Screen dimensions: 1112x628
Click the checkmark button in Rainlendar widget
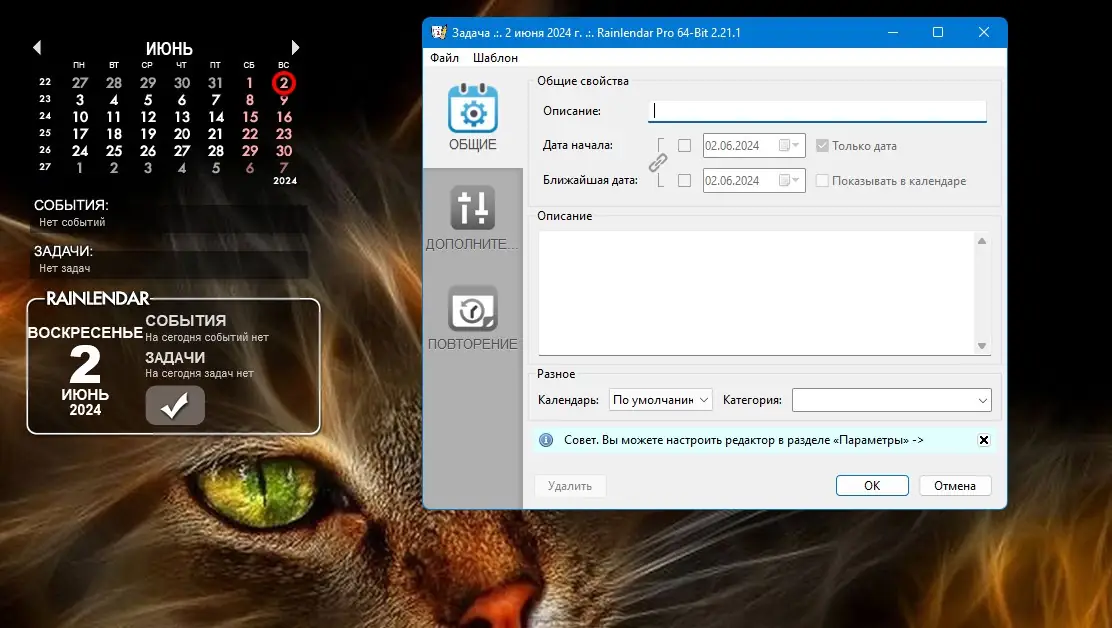coord(175,405)
